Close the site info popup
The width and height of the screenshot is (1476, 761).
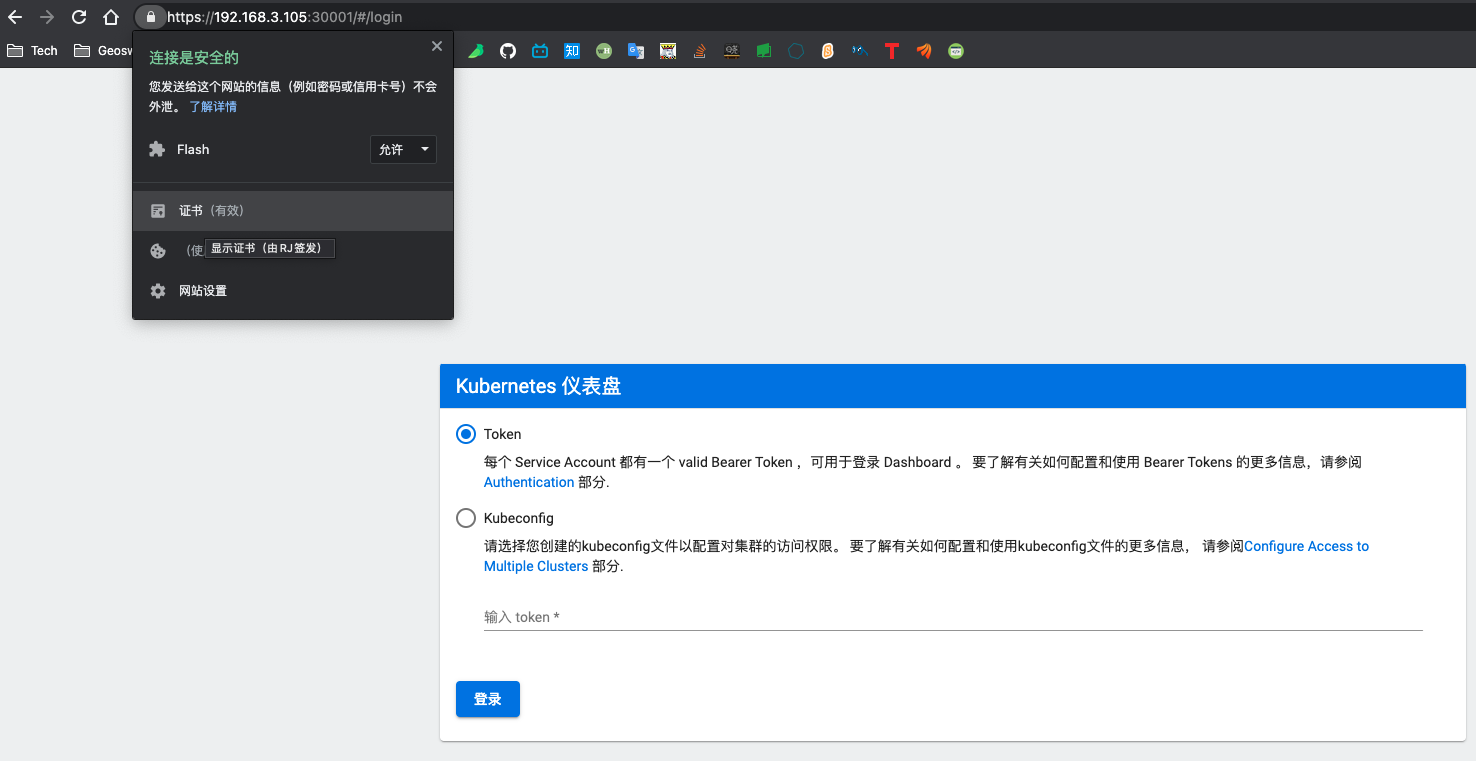coord(437,46)
